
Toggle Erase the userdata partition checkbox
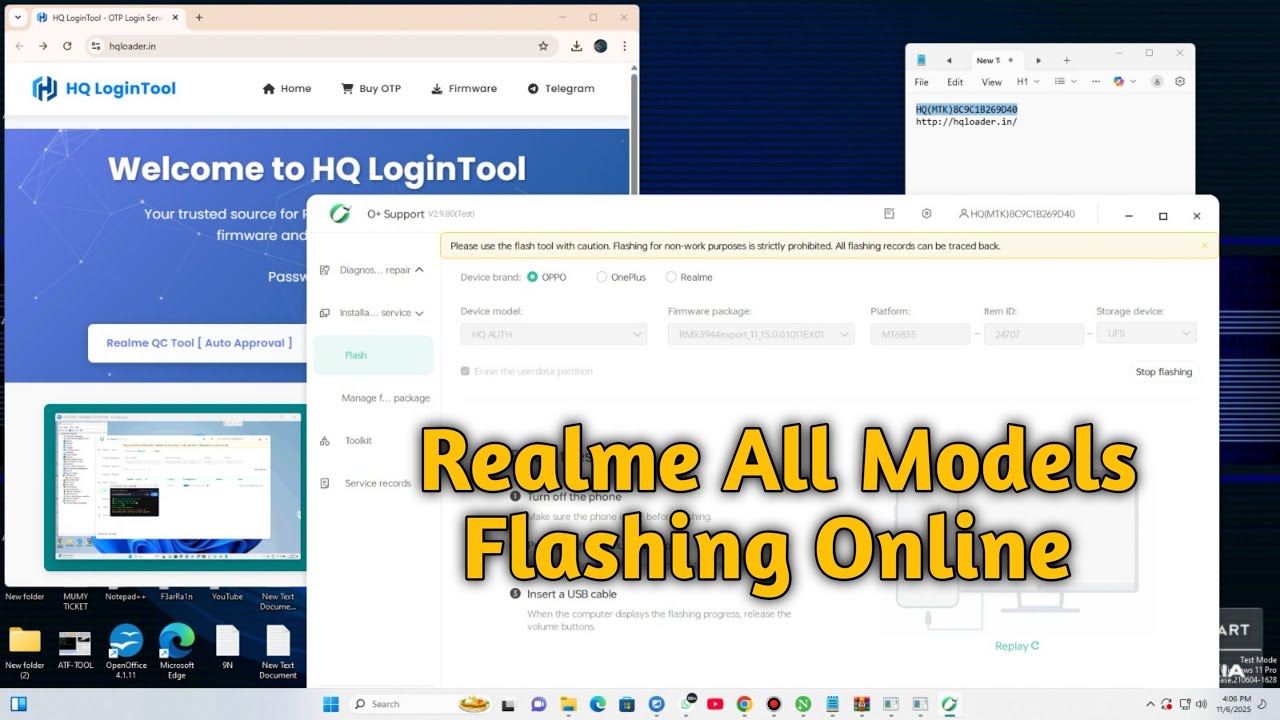(x=465, y=371)
